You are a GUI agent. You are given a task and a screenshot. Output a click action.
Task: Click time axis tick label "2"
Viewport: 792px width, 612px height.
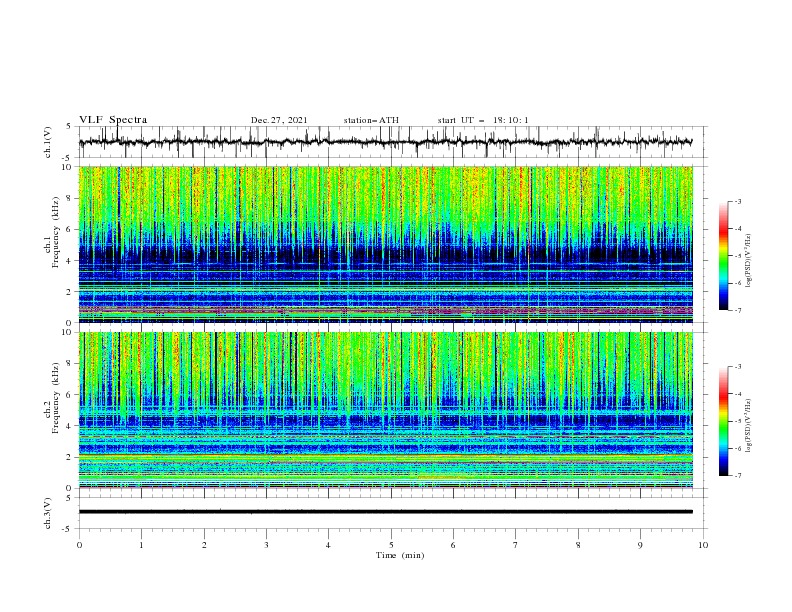[x=204, y=545]
